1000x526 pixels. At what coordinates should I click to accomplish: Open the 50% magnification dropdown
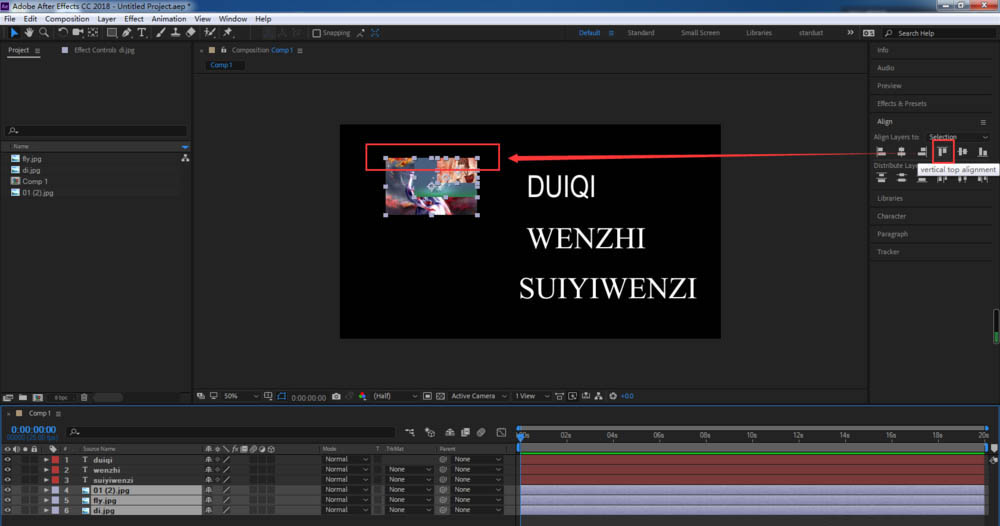tap(240, 397)
